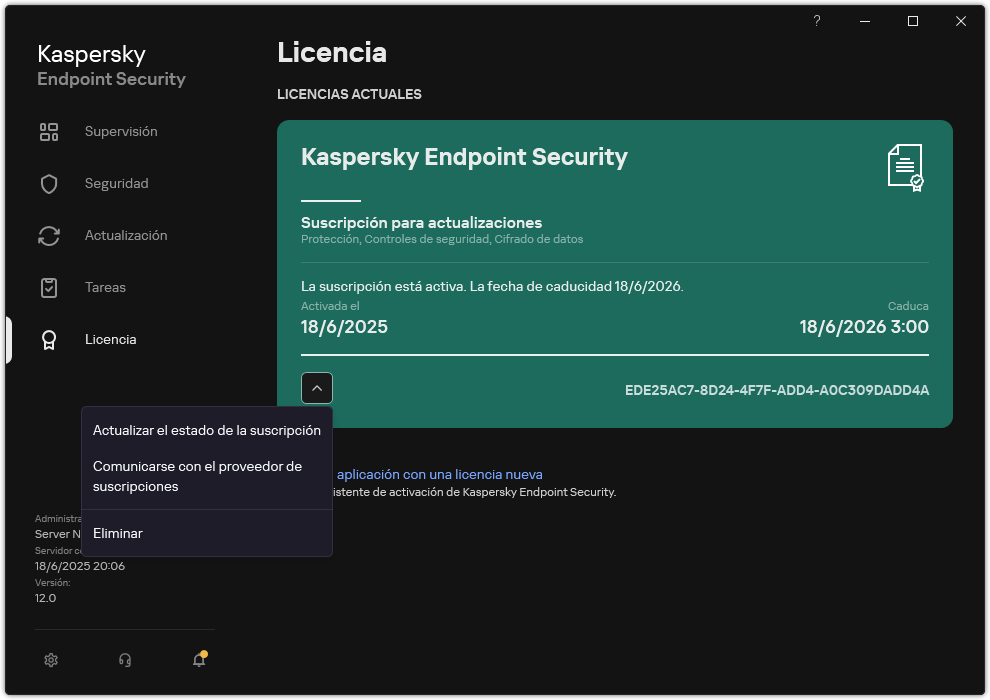Image resolution: width=990 pixels, height=700 pixels.
Task: Select Actualizar el estado de la suscripción
Action: point(206,430)
